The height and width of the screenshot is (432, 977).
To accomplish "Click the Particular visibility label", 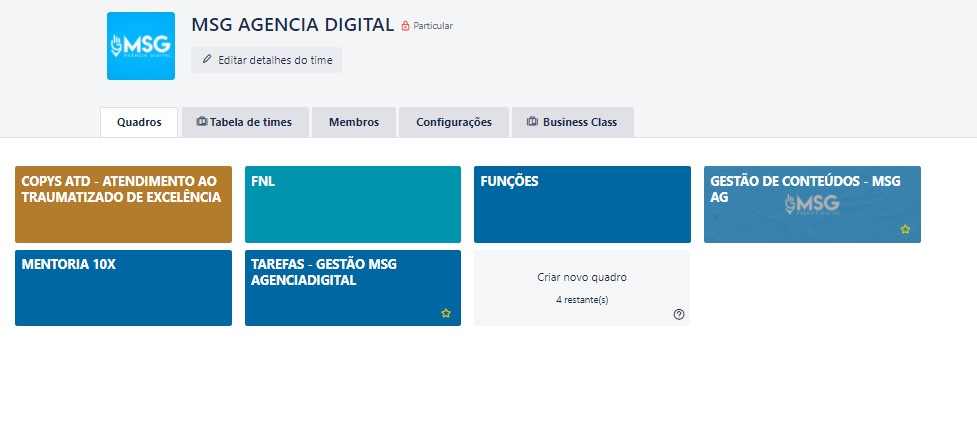I will (x=433, y=26).
